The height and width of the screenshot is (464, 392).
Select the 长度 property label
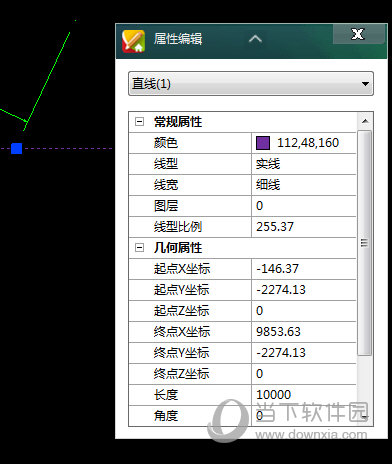point(166,395)
